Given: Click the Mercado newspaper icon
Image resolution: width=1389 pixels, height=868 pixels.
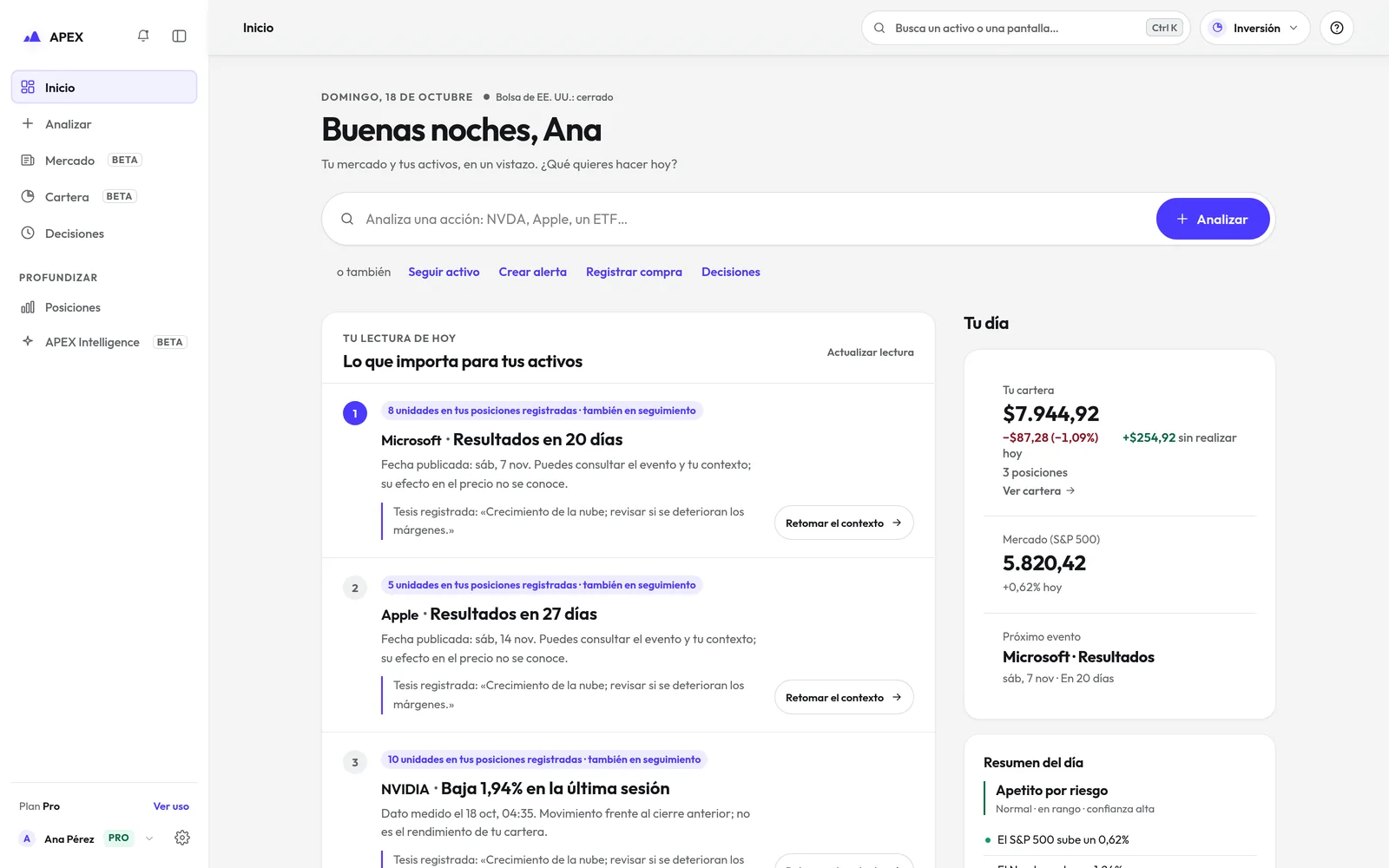Looking at the screenshot, I should point(28,160).
